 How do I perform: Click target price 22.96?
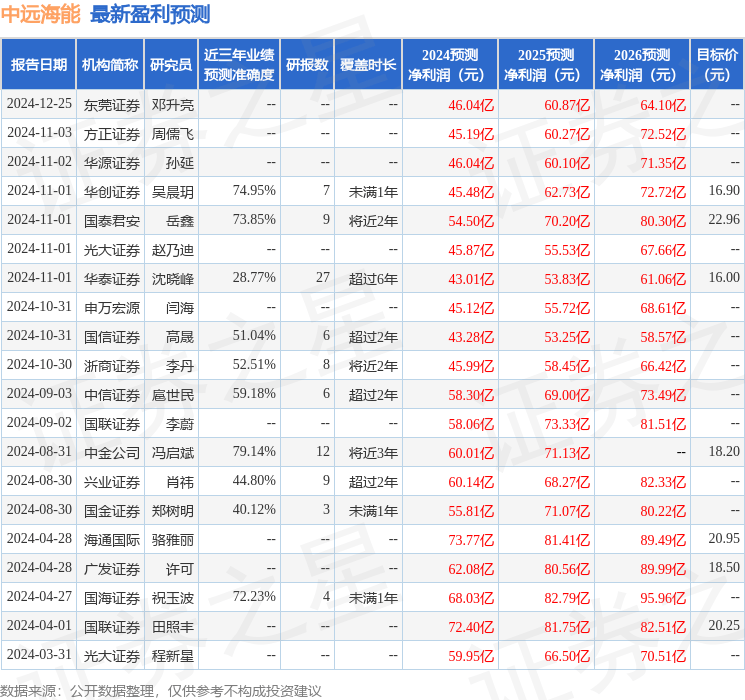point(724,220)
